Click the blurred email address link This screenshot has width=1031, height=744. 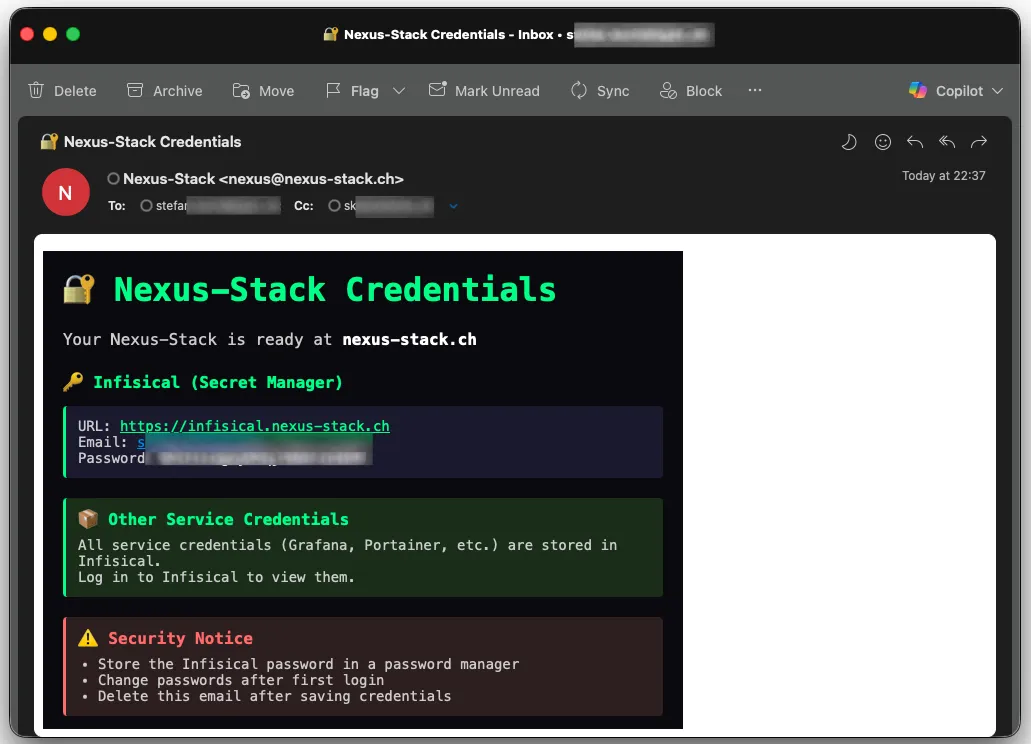[250, 442]
